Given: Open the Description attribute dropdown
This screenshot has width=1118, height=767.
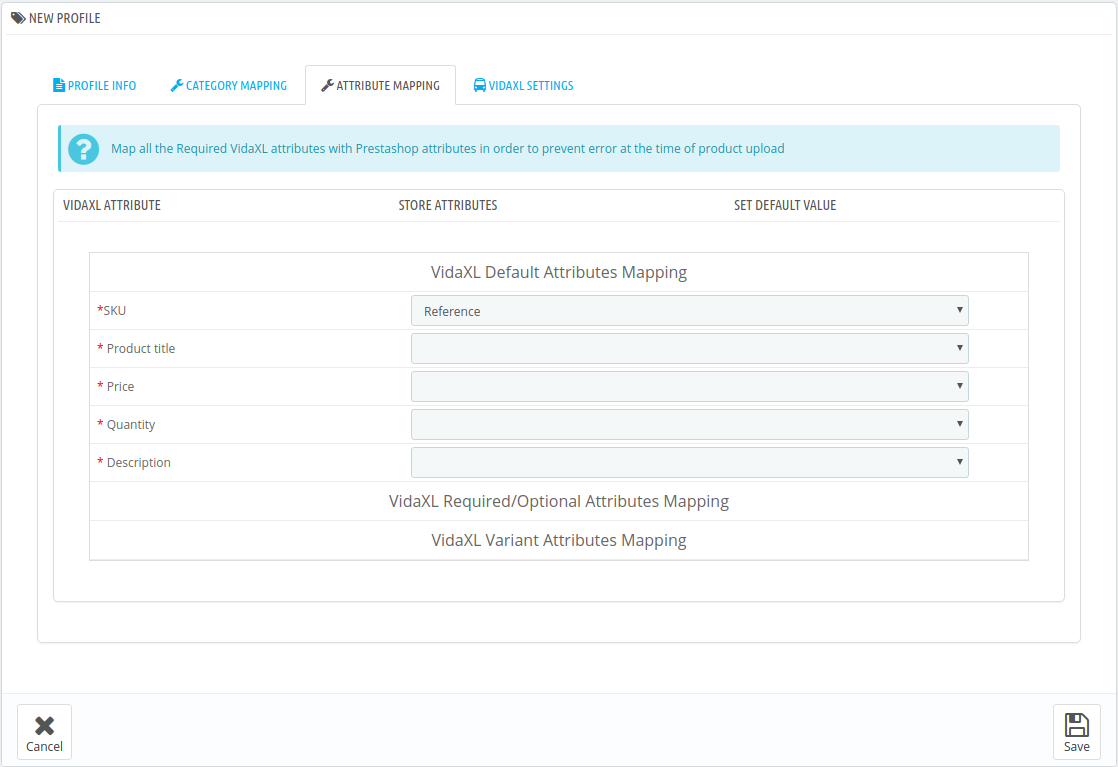Looking at the screenshot, I should pyautogui.click(x=689, y=463).
